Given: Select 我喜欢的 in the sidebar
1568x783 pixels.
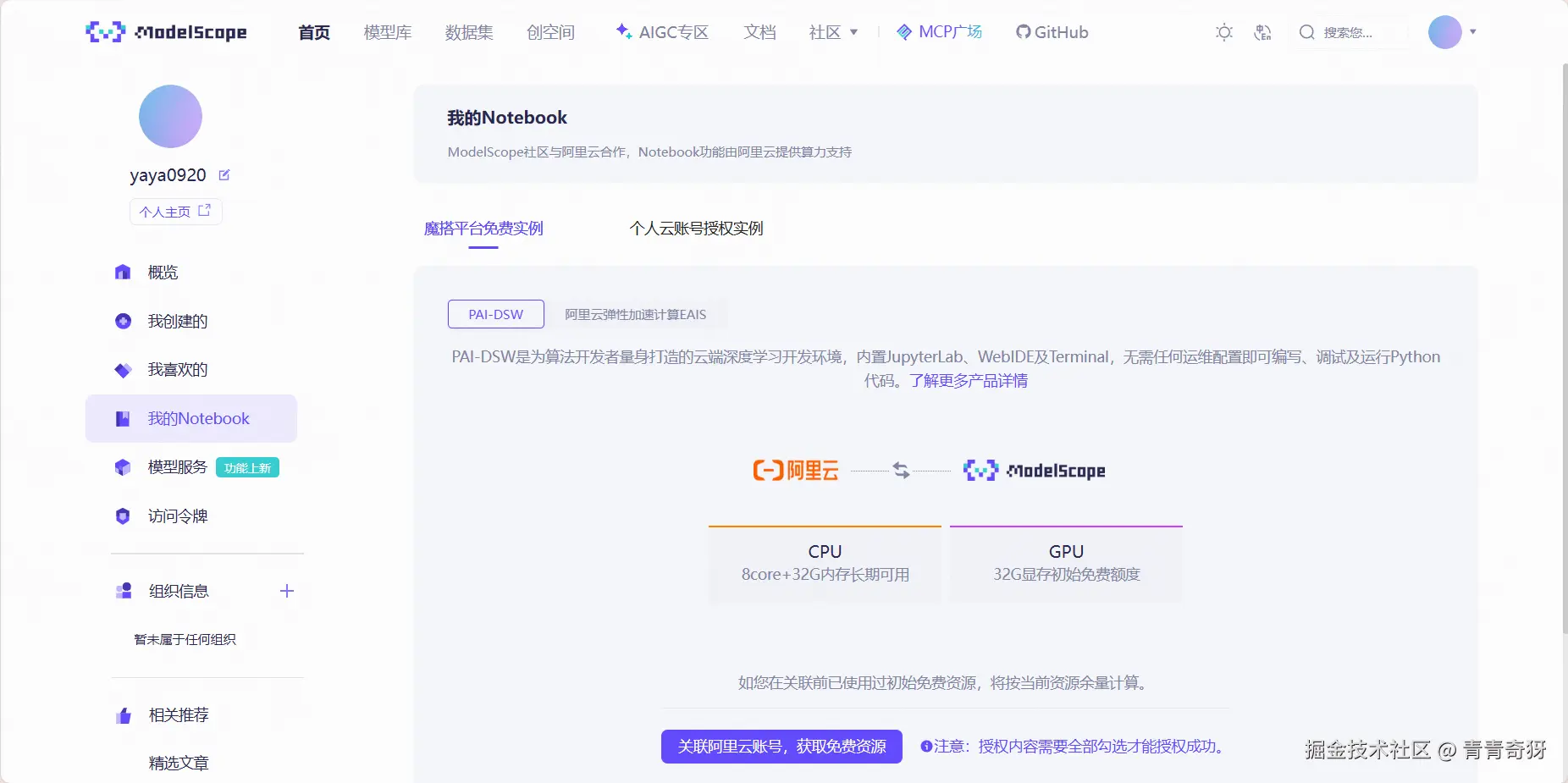Looking at the screenshot, I should pyautogui.click(x=178, y=370).
